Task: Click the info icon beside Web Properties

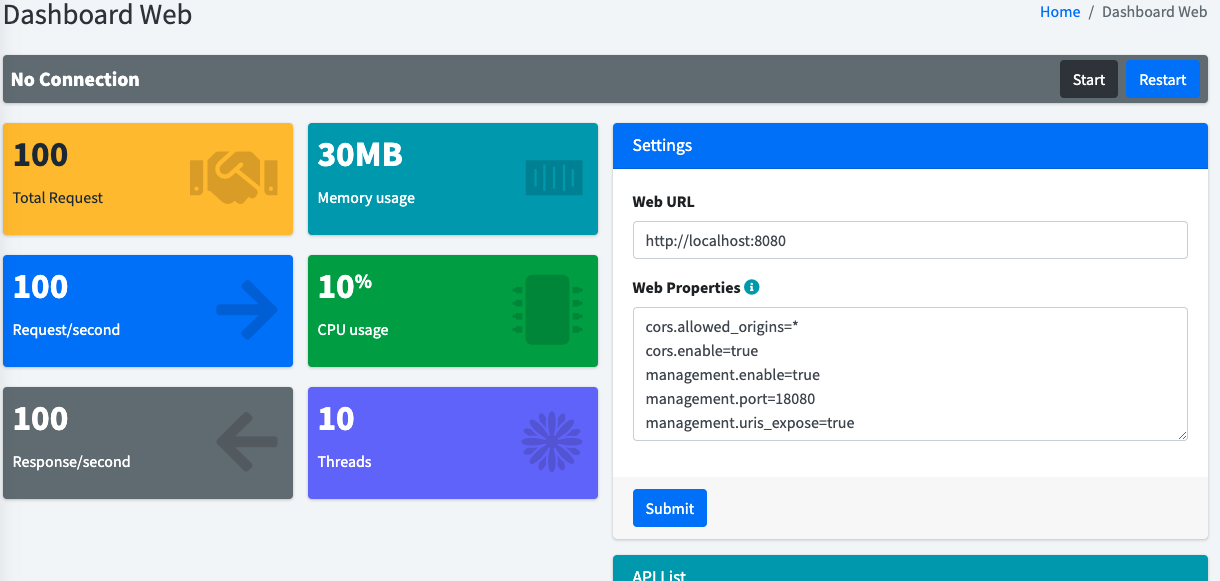Action: coord(752,287)
